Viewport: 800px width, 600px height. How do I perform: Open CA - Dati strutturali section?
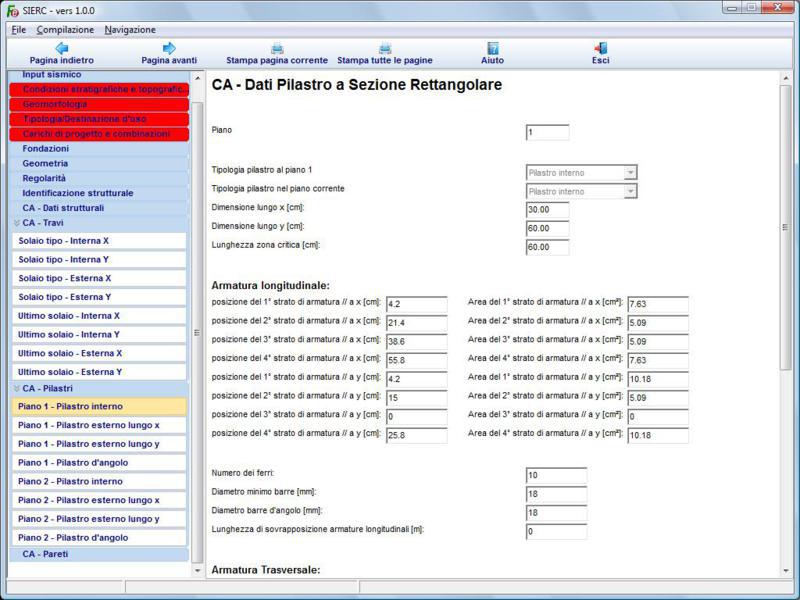[x=99, y=208]
